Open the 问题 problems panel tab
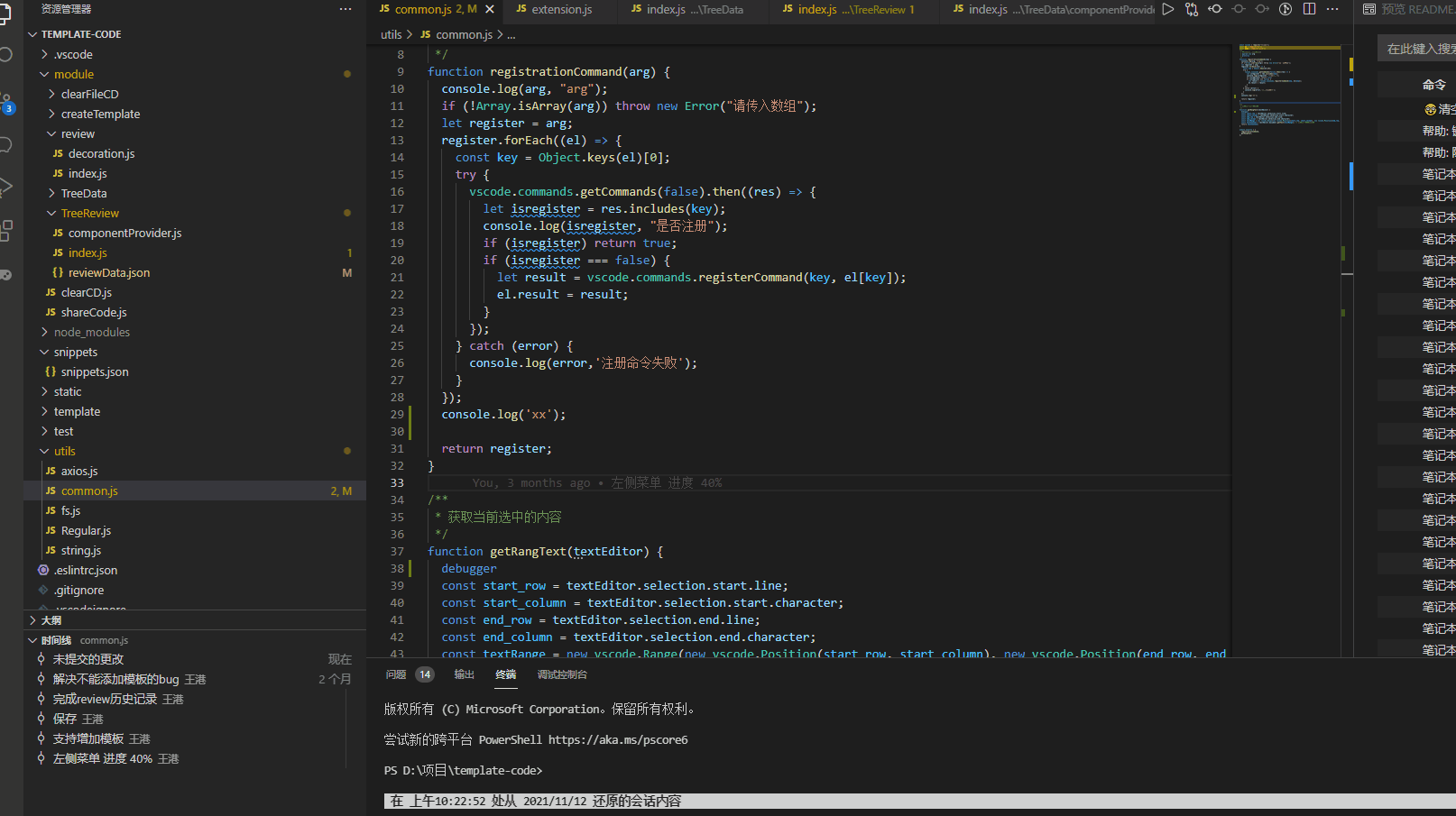 396,674
